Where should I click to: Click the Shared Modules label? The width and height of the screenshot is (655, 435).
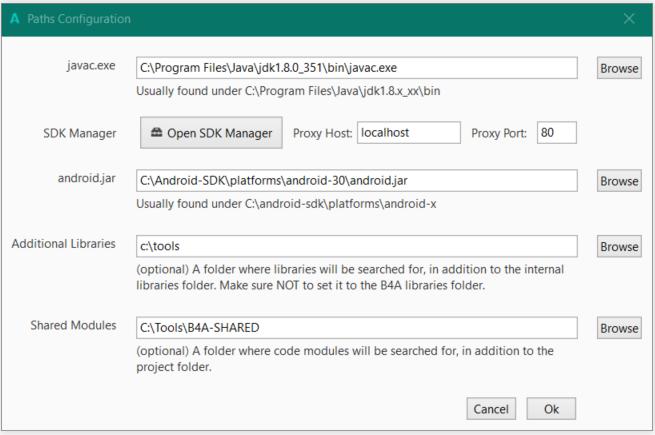73,326
